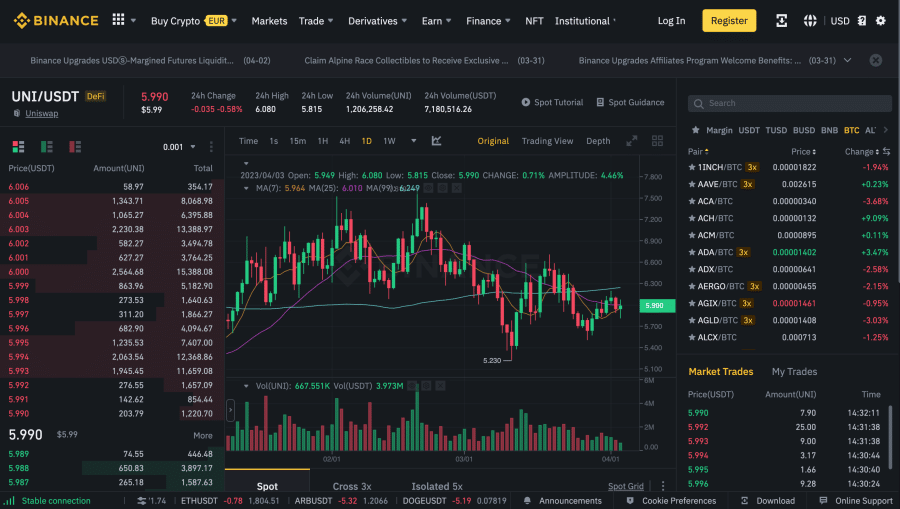The width and height of the screenshot is (900, 509).
Task: Open the Spot Grid link
Action: point(626,486)
